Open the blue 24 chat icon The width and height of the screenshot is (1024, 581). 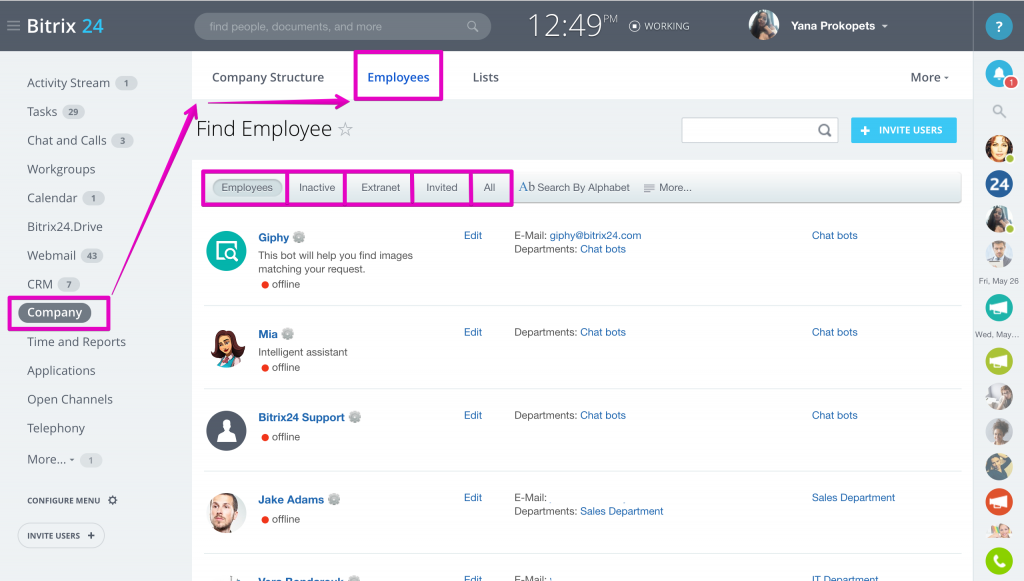point(999,184)
